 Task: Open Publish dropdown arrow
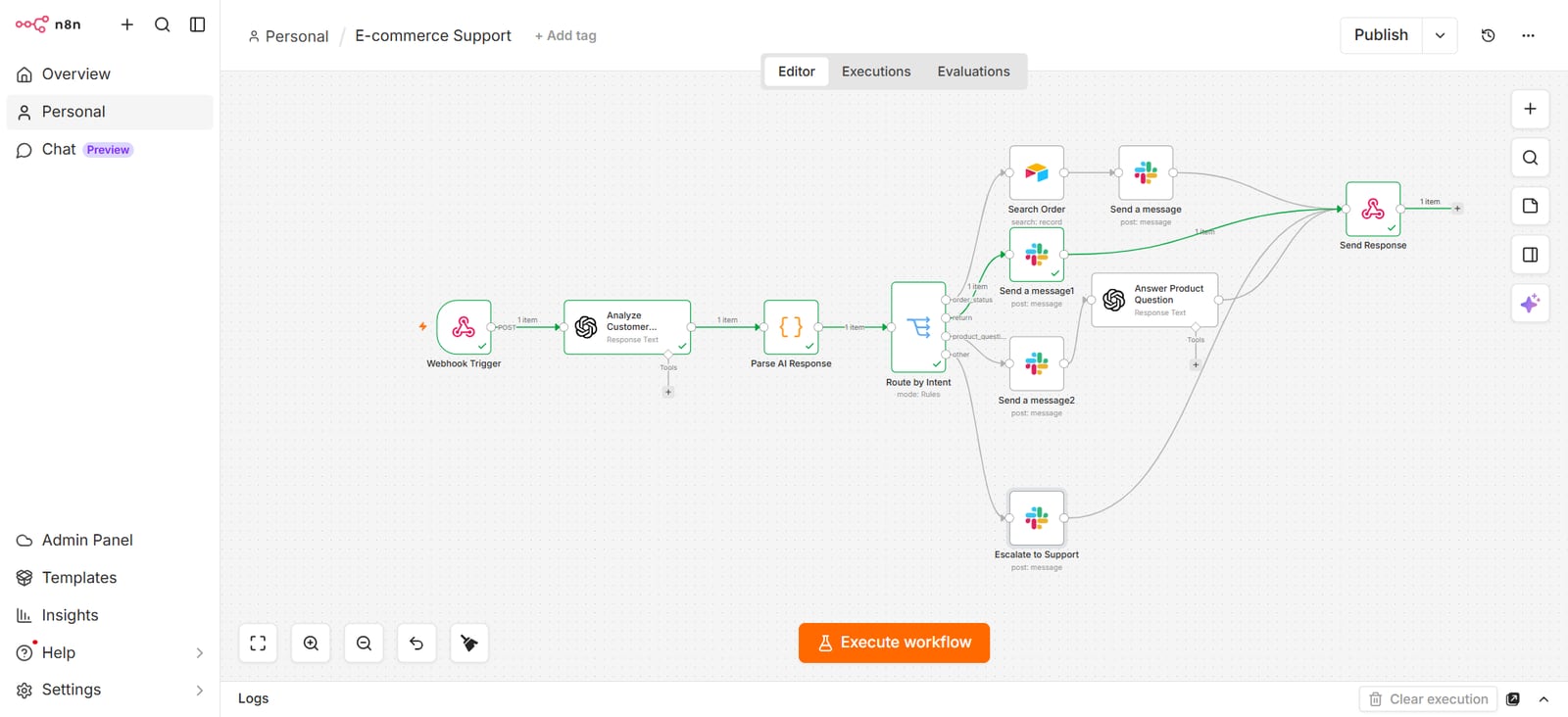[1440, 35]
